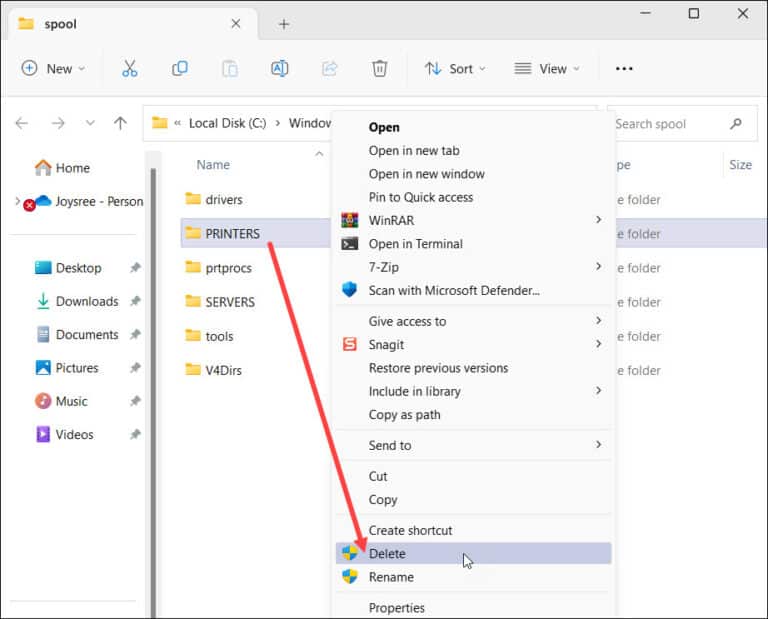Choose Open from context menu
The height and width of the screenshot is (619, 768).
pyautogui.click(x=473, y=127)
